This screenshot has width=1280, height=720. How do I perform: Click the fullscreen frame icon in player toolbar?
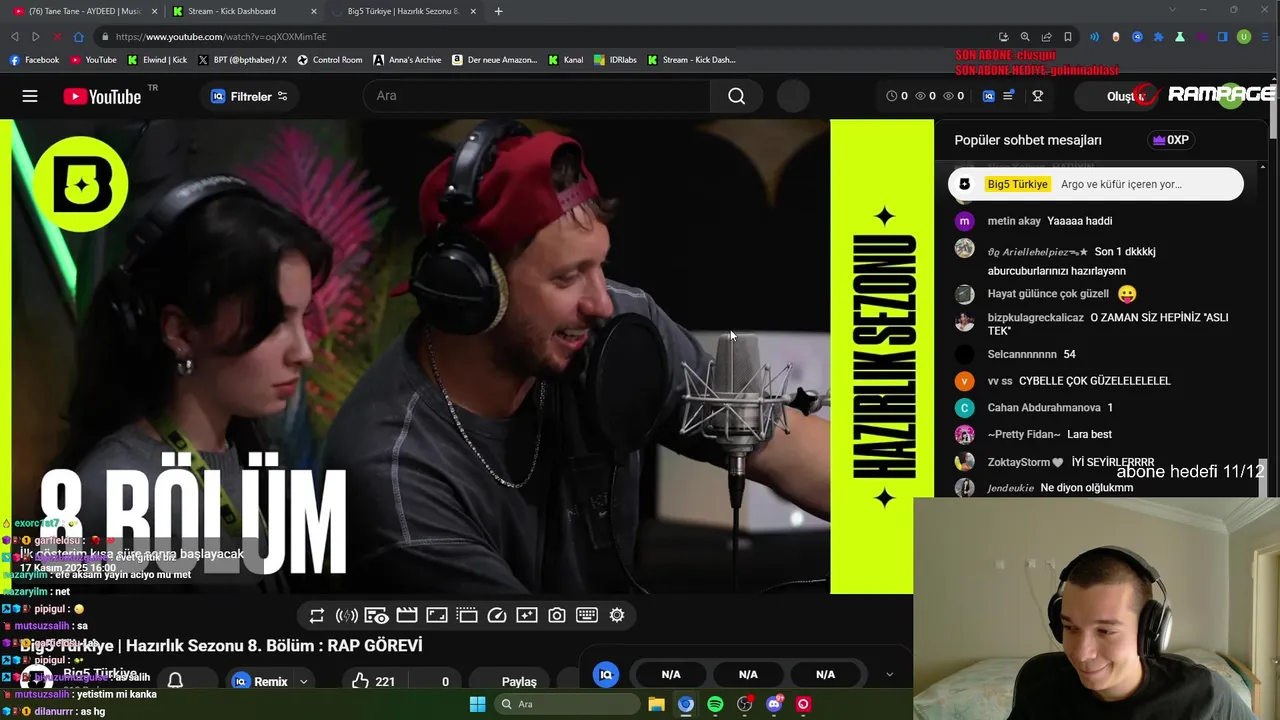point(437,615)
